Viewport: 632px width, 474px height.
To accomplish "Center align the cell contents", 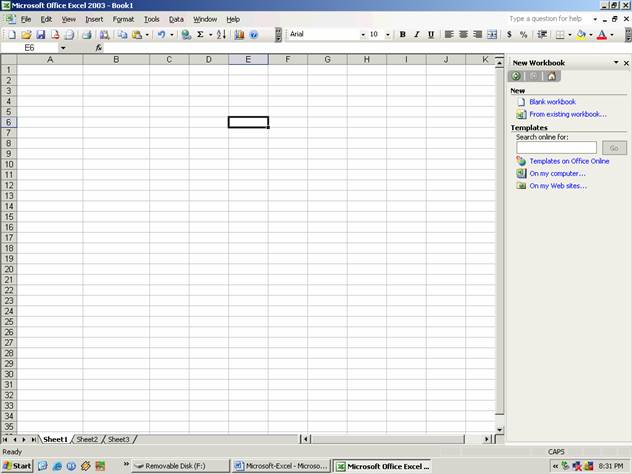I will pos(463,35).
